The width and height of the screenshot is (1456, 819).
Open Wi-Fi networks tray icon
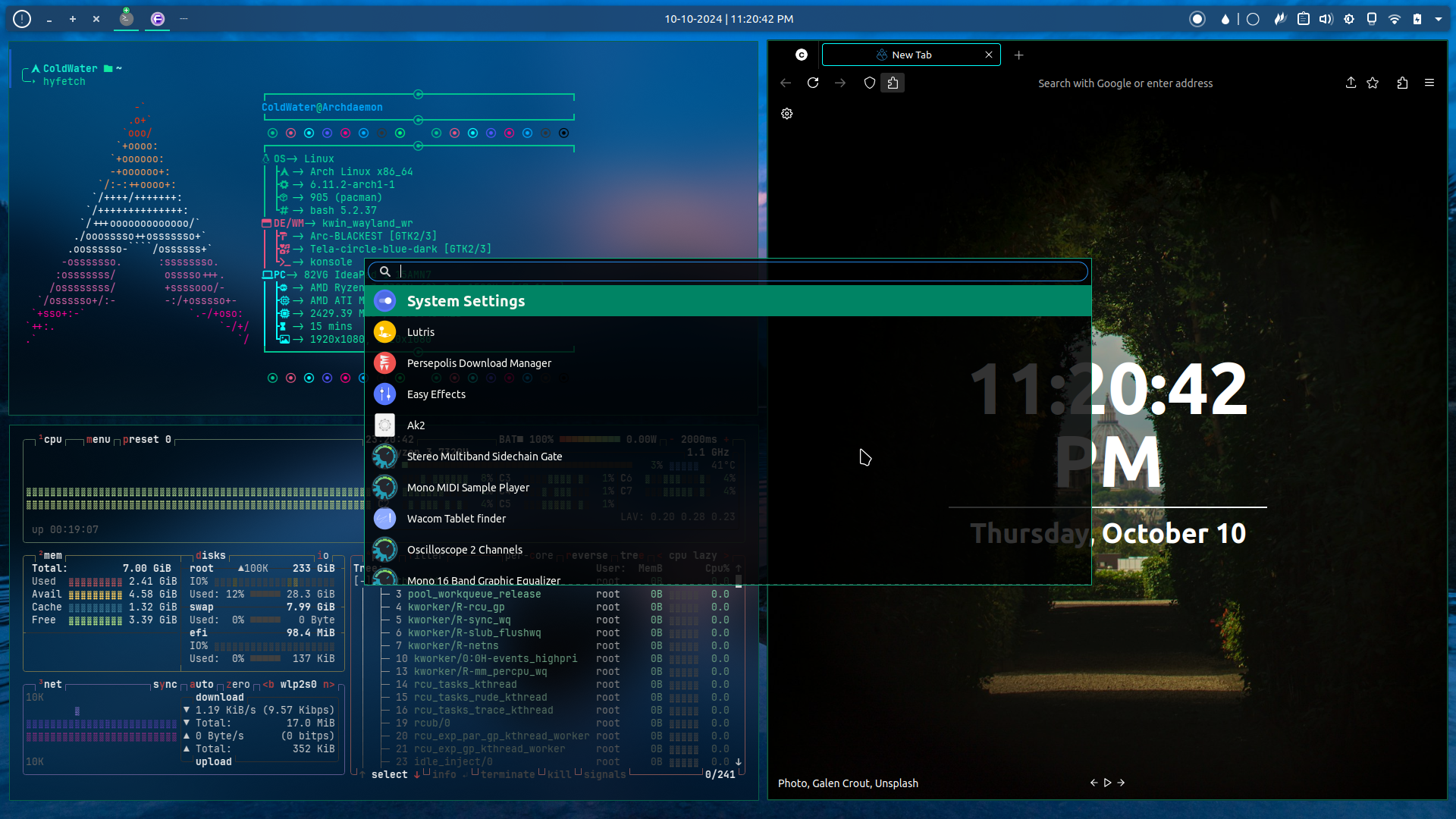tap(1395, 19)
